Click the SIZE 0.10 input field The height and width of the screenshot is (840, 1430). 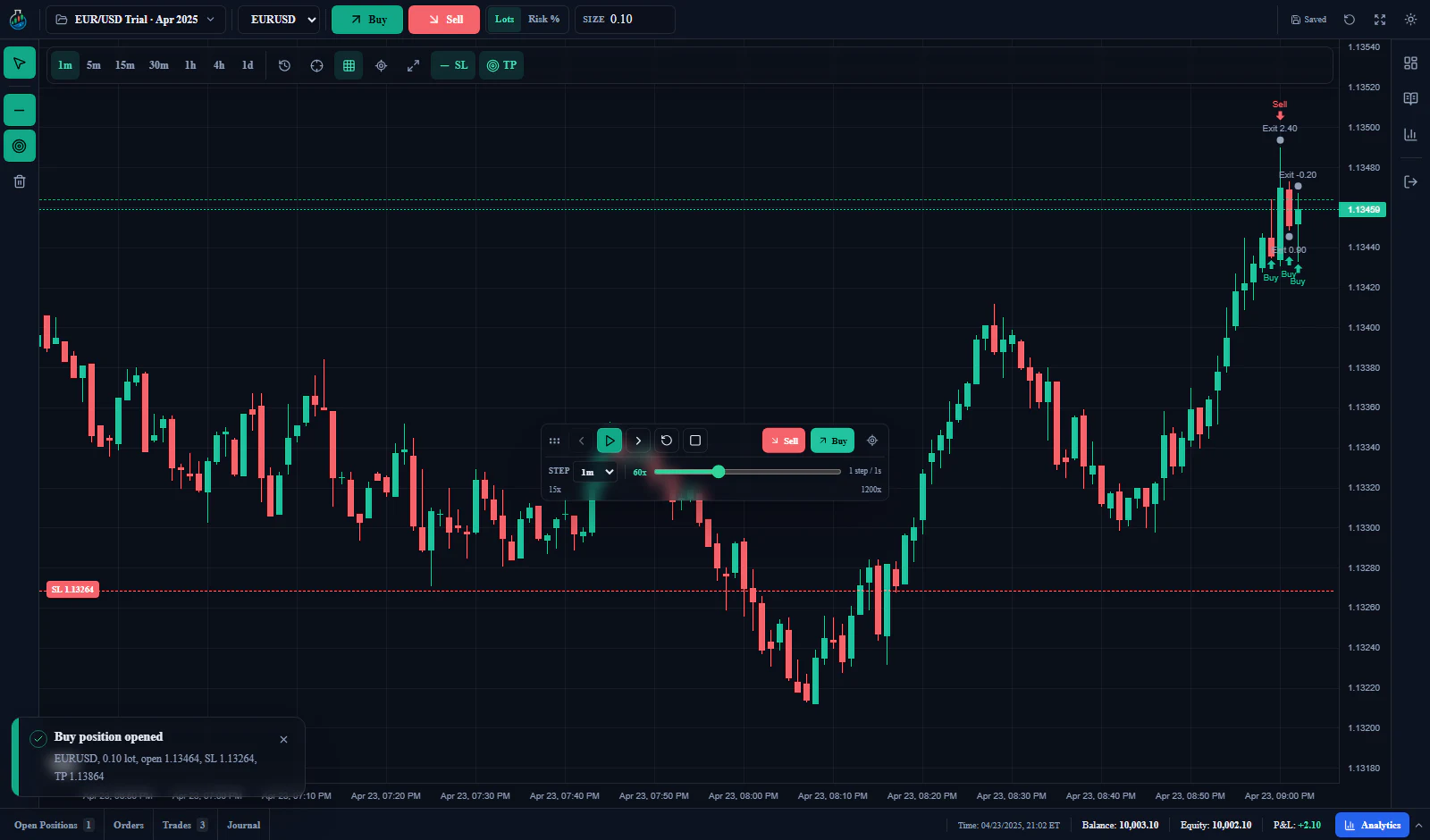coord(625,20)
